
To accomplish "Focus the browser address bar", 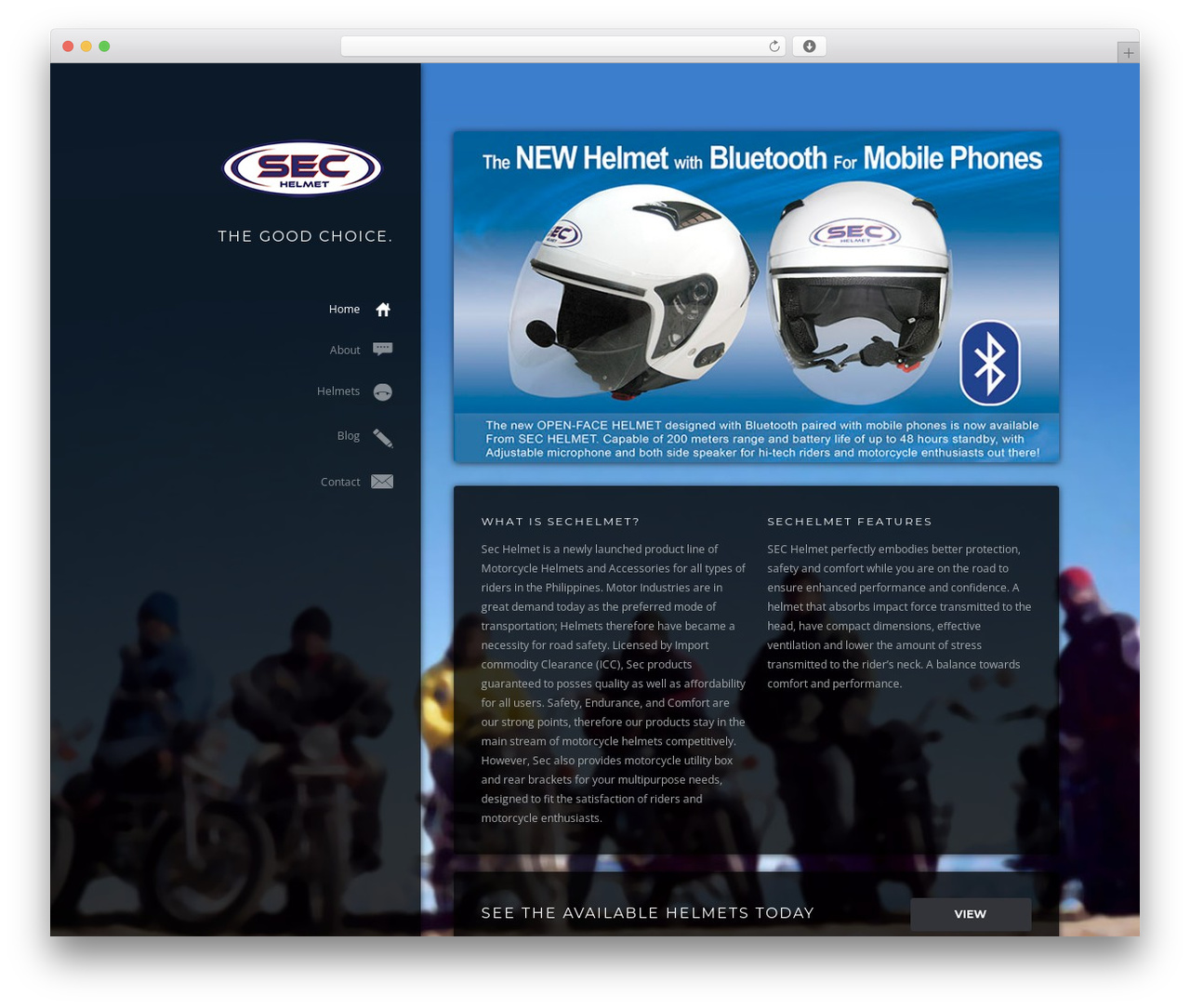I will click(562, 46).
